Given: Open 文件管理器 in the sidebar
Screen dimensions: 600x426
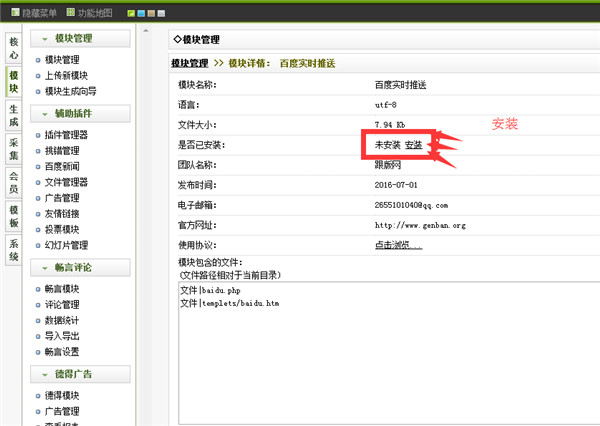Looking at the screenshot, I should click(x=66, y=182).
